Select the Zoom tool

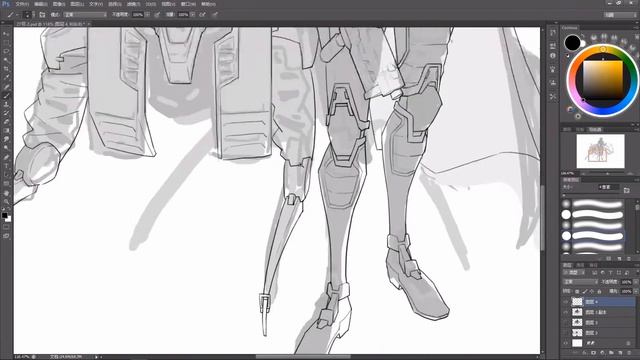tap(6, 202)
